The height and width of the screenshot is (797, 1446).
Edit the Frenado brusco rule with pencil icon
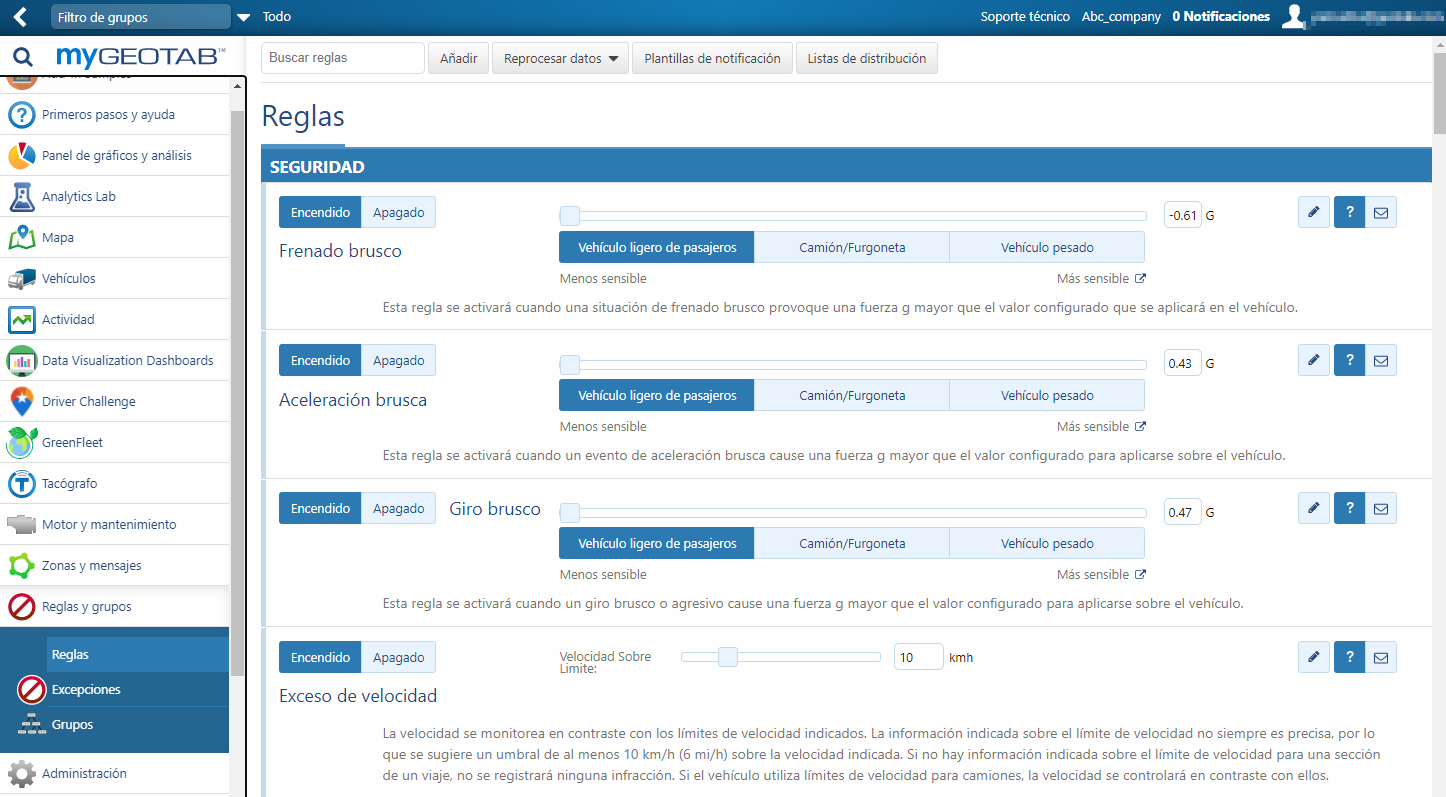(1313, 212)
